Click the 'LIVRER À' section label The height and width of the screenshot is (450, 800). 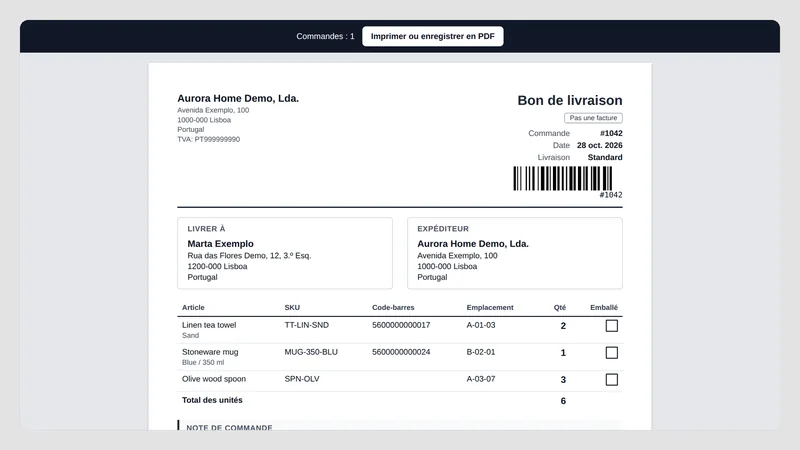[x=206, y=229]
